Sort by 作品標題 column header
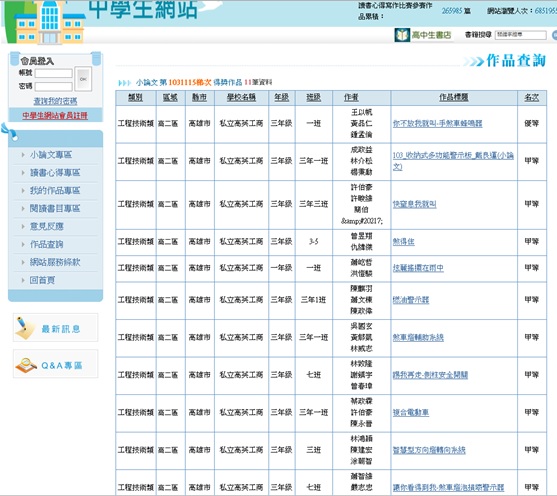Viewport: 557px width, 496px height. (454, 97)
